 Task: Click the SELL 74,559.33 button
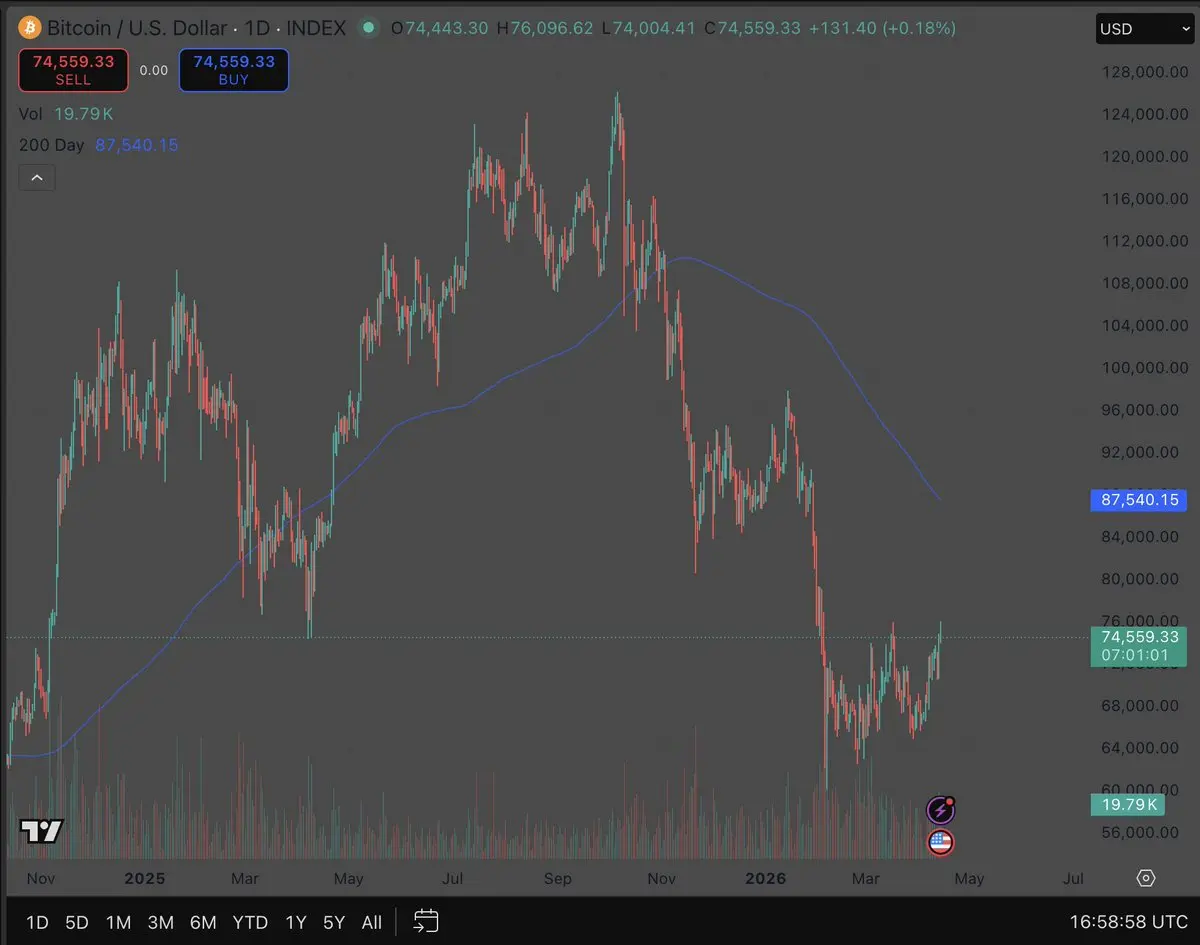[73, 70]
